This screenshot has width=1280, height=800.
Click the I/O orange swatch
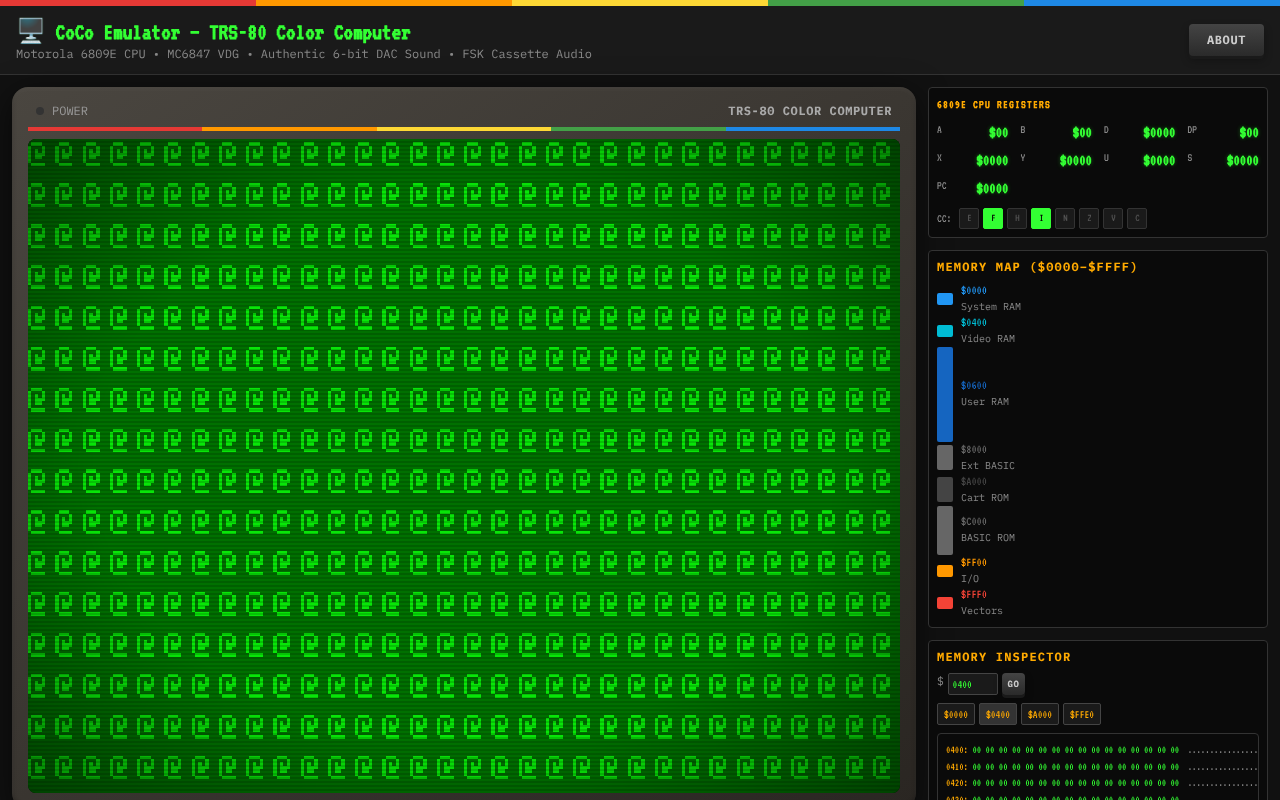coord(945,571)
